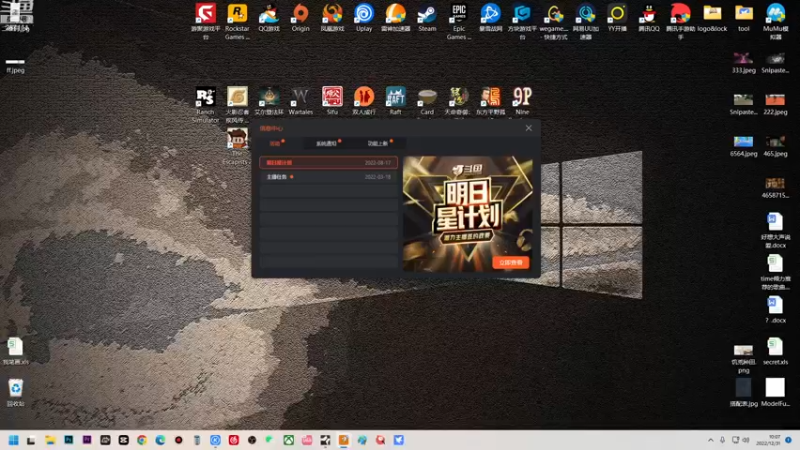The image size is (800, 450).
Task: Open the Rockstar Games launcher desktop icon
Action: click(x=237, y=20)
